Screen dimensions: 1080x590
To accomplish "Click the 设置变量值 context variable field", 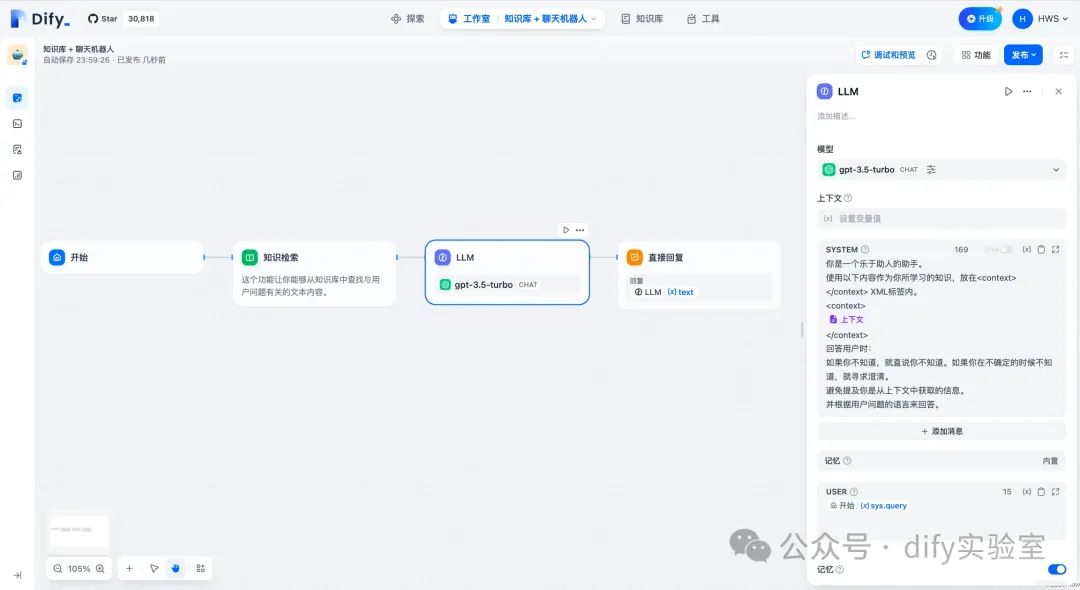I will coord(941,219).
